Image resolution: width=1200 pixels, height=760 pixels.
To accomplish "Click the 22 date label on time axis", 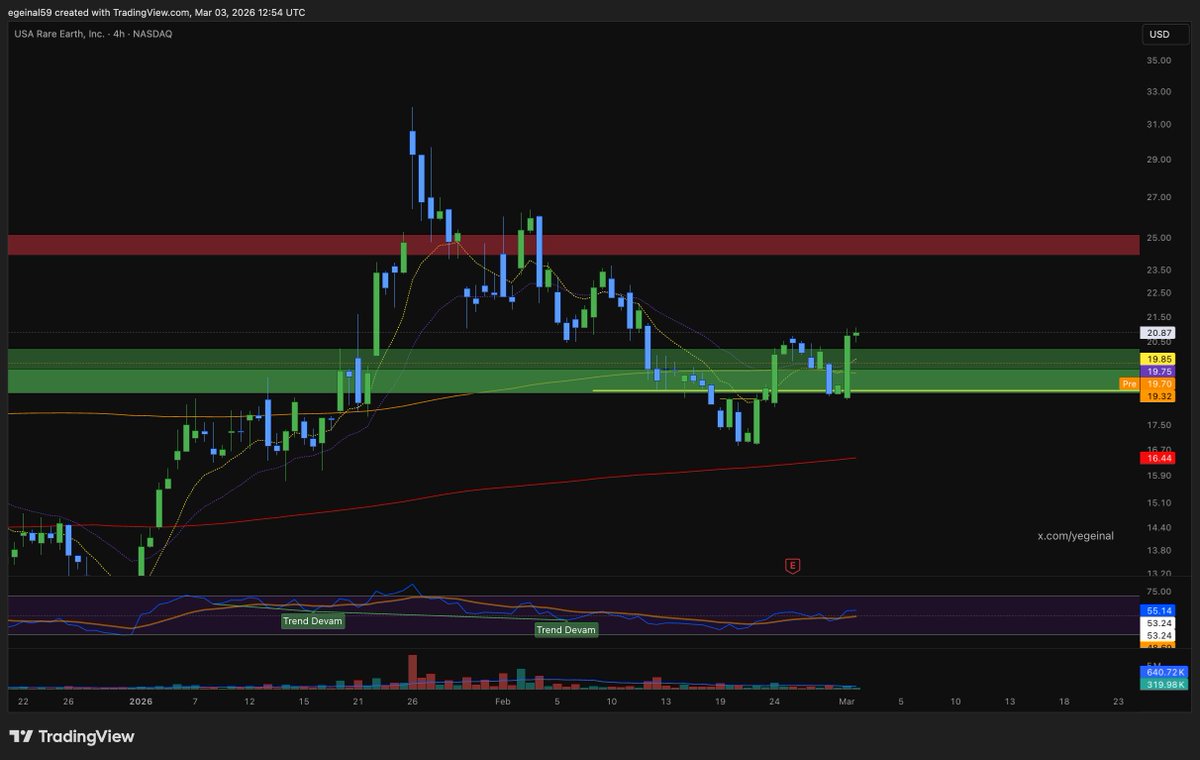I will pos(23,702).
